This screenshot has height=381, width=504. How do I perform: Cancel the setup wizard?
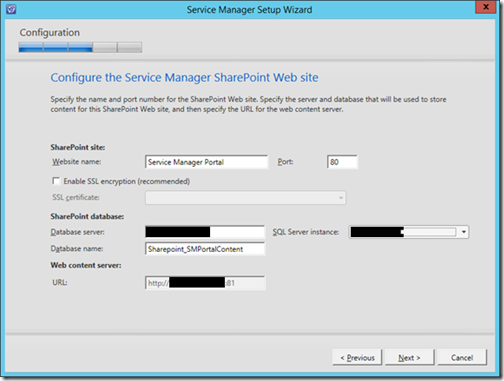[x=462, y=358]
